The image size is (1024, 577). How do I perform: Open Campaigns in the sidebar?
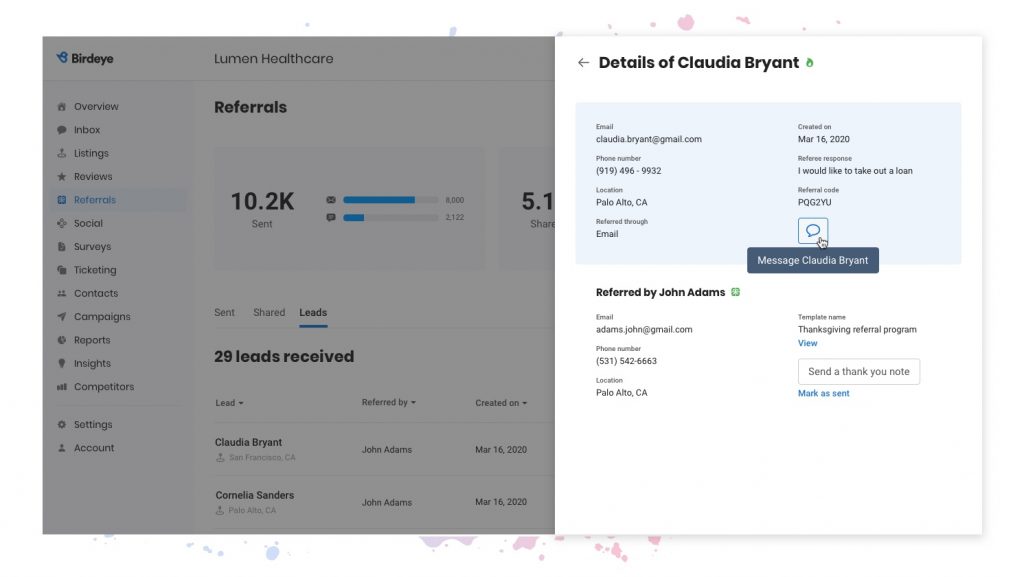pos(102,317)
